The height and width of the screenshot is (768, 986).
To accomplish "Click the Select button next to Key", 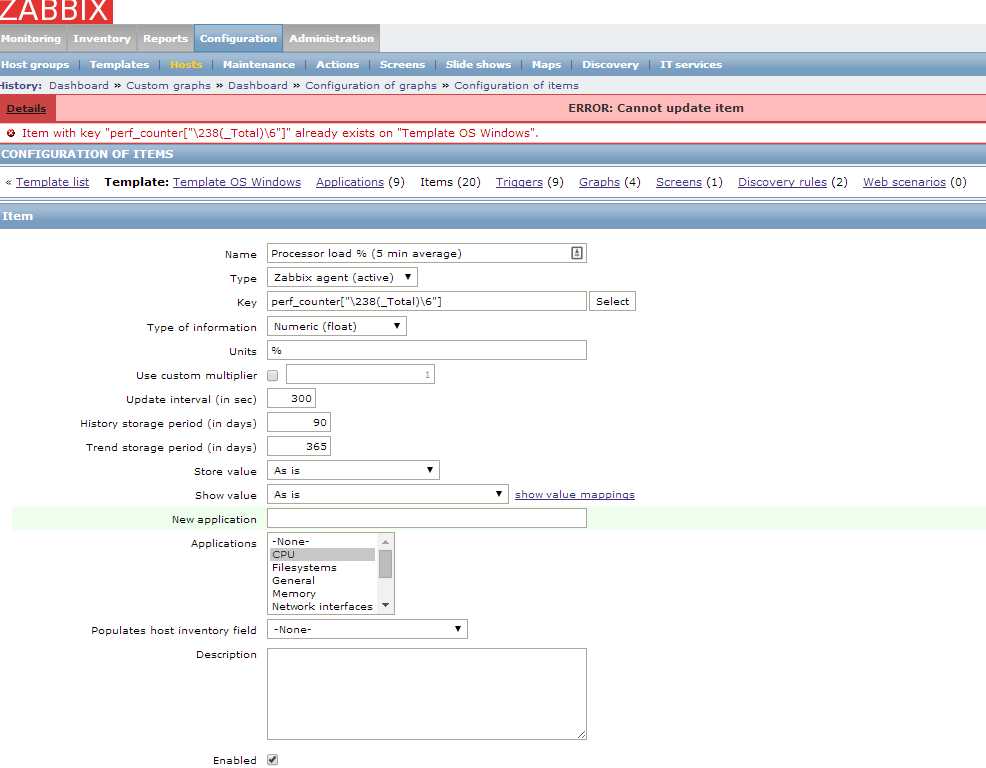I will [x=612, y=301].
